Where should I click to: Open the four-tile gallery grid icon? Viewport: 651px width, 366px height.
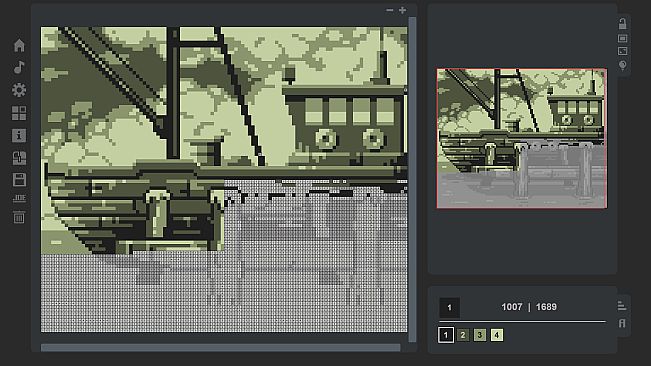[x=19, y=113]
